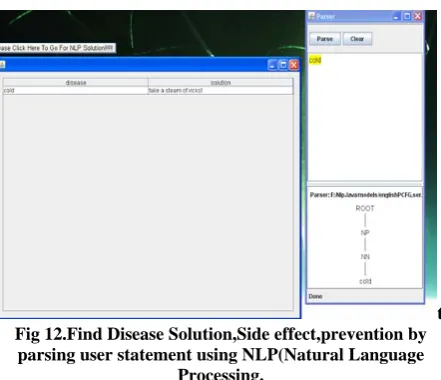This screenshot has height=380, width=441.
Task: Click the ROOT node in parse tree
Action: (365, 208)
